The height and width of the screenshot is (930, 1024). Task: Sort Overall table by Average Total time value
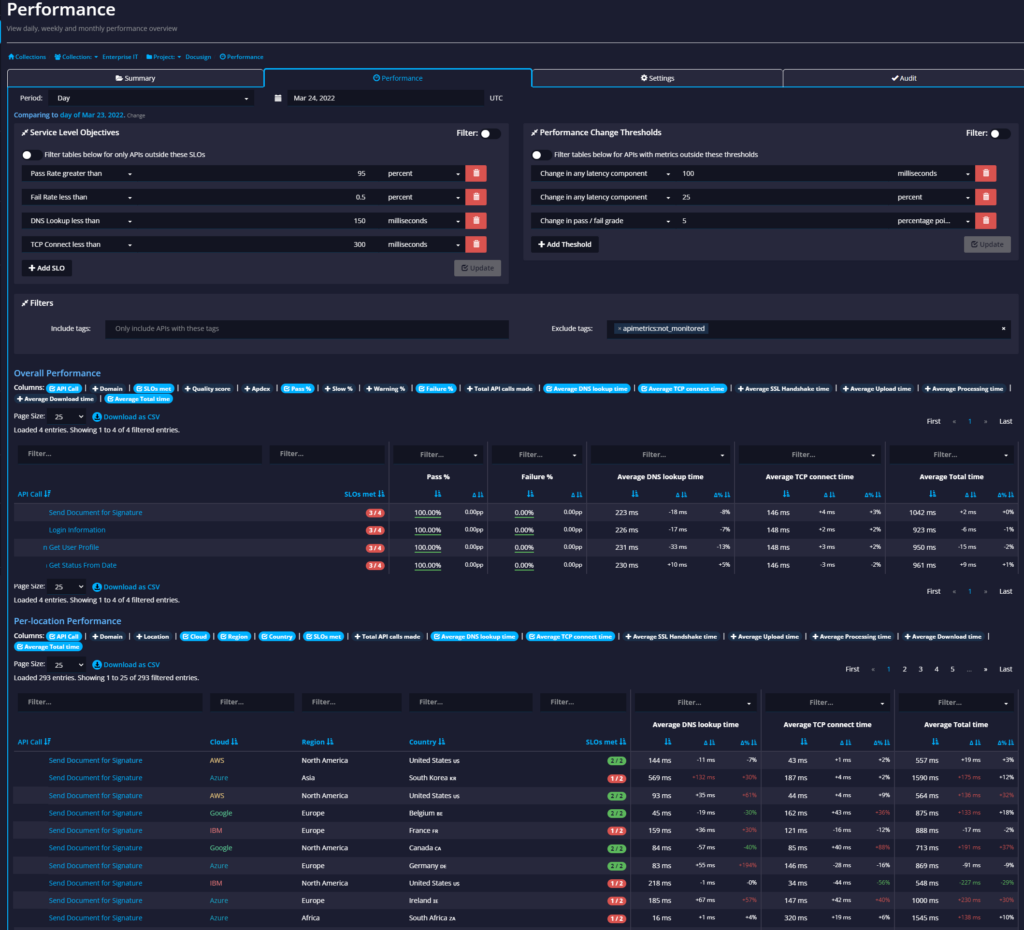tap(933, 494)
